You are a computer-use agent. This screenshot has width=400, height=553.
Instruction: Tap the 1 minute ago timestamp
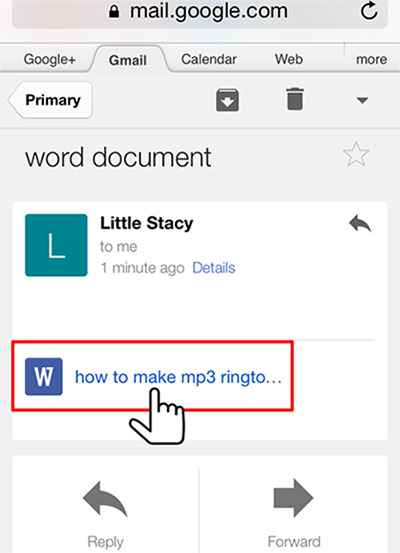tap(143, 268)
